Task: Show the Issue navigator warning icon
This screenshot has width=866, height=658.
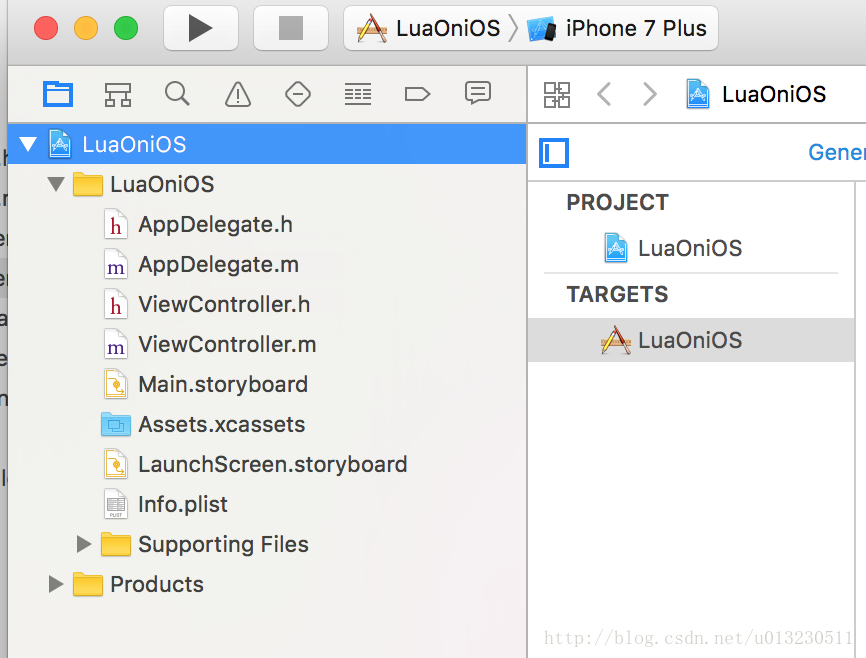Action: point(237,94)
